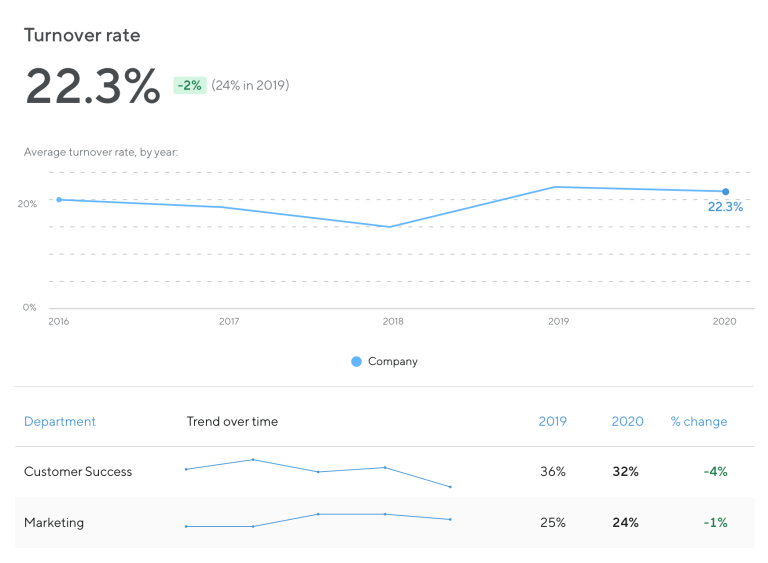Select the 2018 low point on line chart
Screen dimensions: 768x563
click(390, 227)
